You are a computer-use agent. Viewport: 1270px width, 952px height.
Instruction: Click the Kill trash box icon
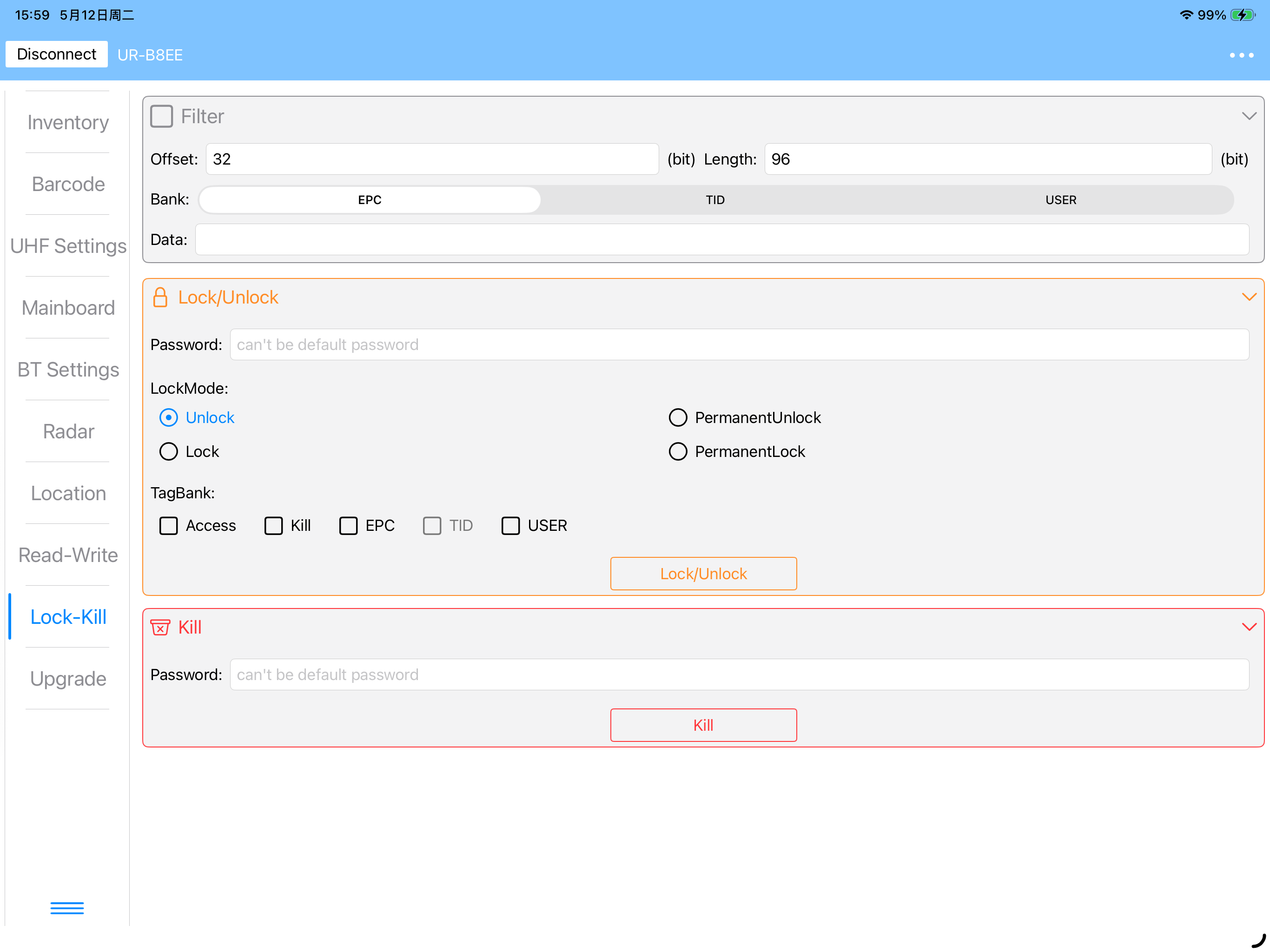point(160,627)
